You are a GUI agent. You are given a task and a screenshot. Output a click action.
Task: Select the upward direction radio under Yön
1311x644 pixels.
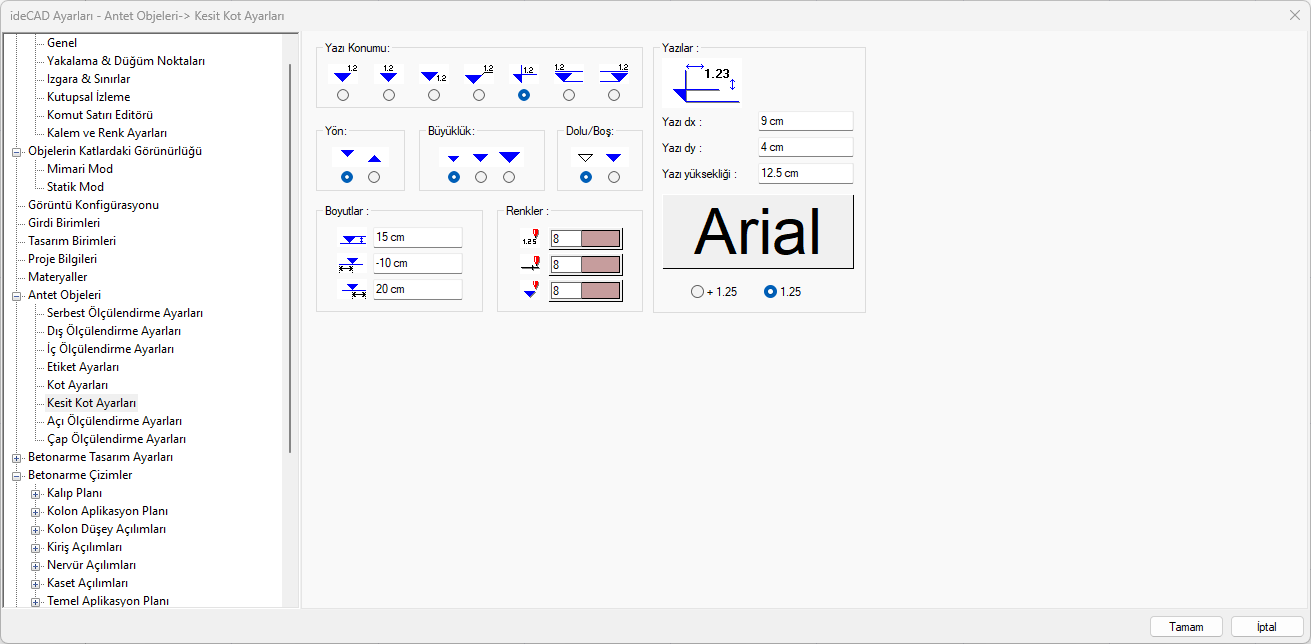click(x=374, y=177)
